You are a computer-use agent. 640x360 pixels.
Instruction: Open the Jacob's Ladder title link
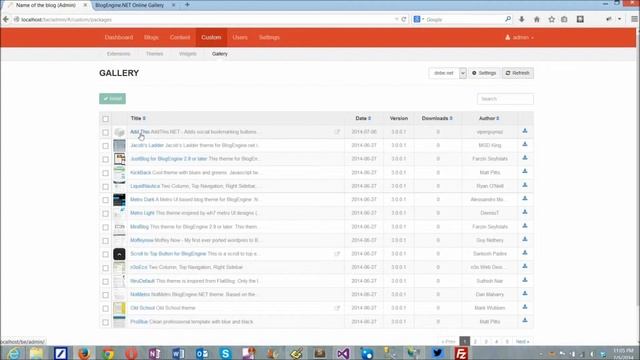tap(147, 145)
